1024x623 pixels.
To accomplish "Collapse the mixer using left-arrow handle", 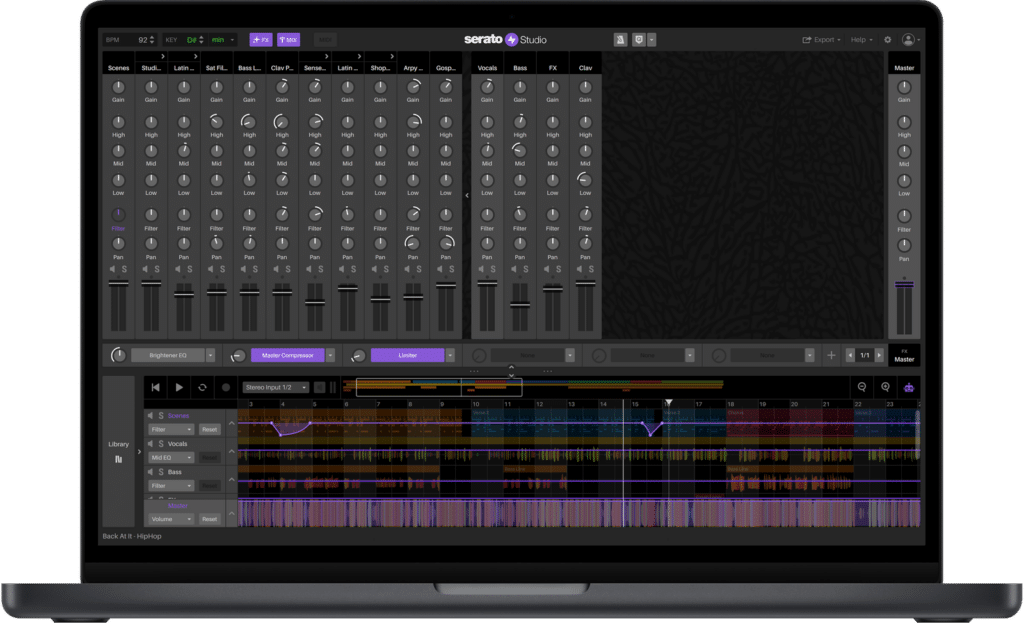I will (x=467, y=195).
